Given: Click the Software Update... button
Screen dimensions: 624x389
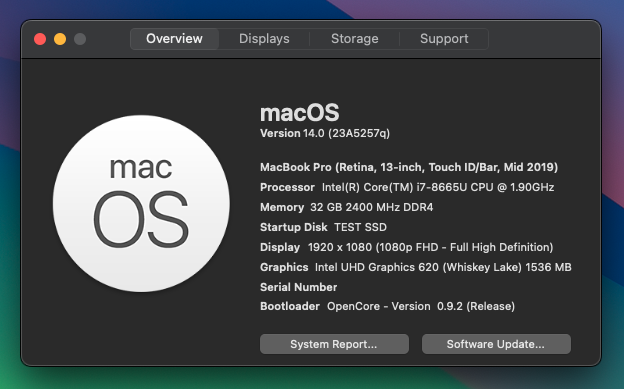Looking at the screenshot, I should 496,344.
